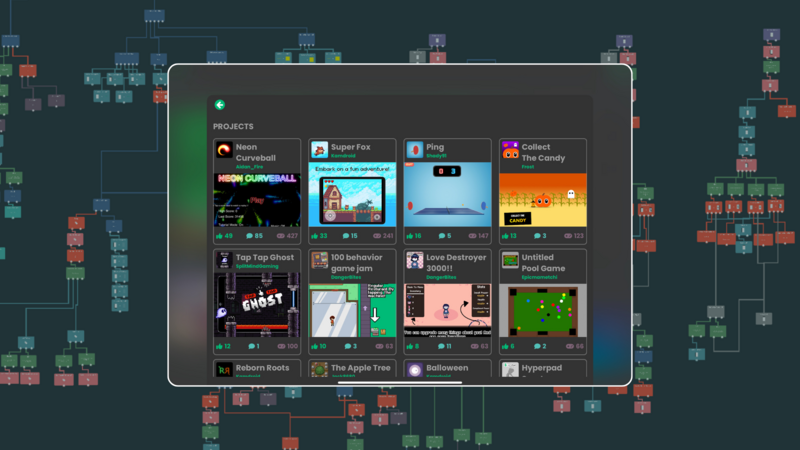The width and height of the screenshot is (800, 450).
Task: Click the Neon Curveball app icon
Action: coord(224,150)
